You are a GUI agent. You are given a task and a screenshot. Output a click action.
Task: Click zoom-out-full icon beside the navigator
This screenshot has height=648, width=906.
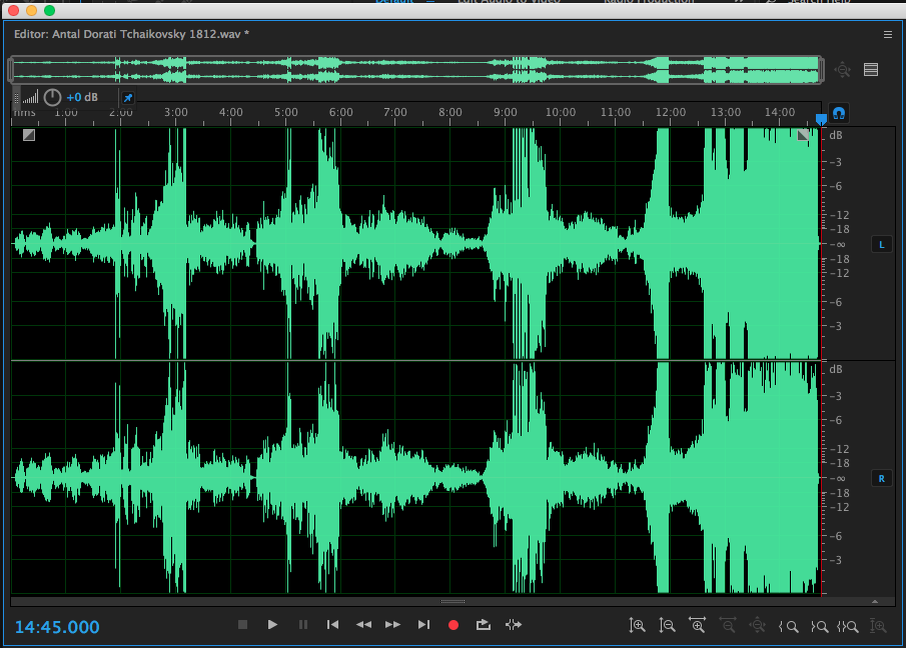(842, 70)
